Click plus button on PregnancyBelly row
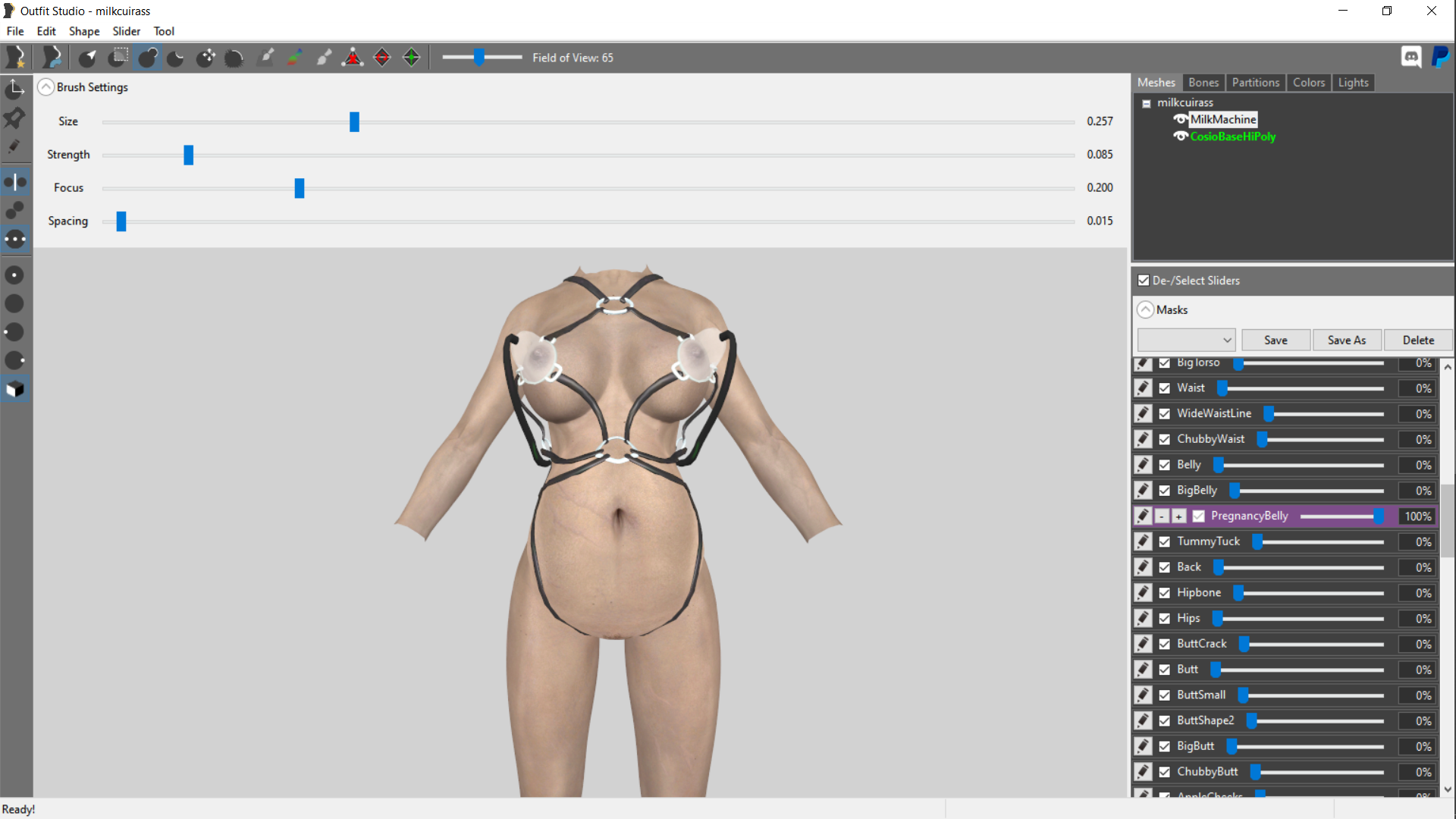The image size is (1456, 819). 1179,516
